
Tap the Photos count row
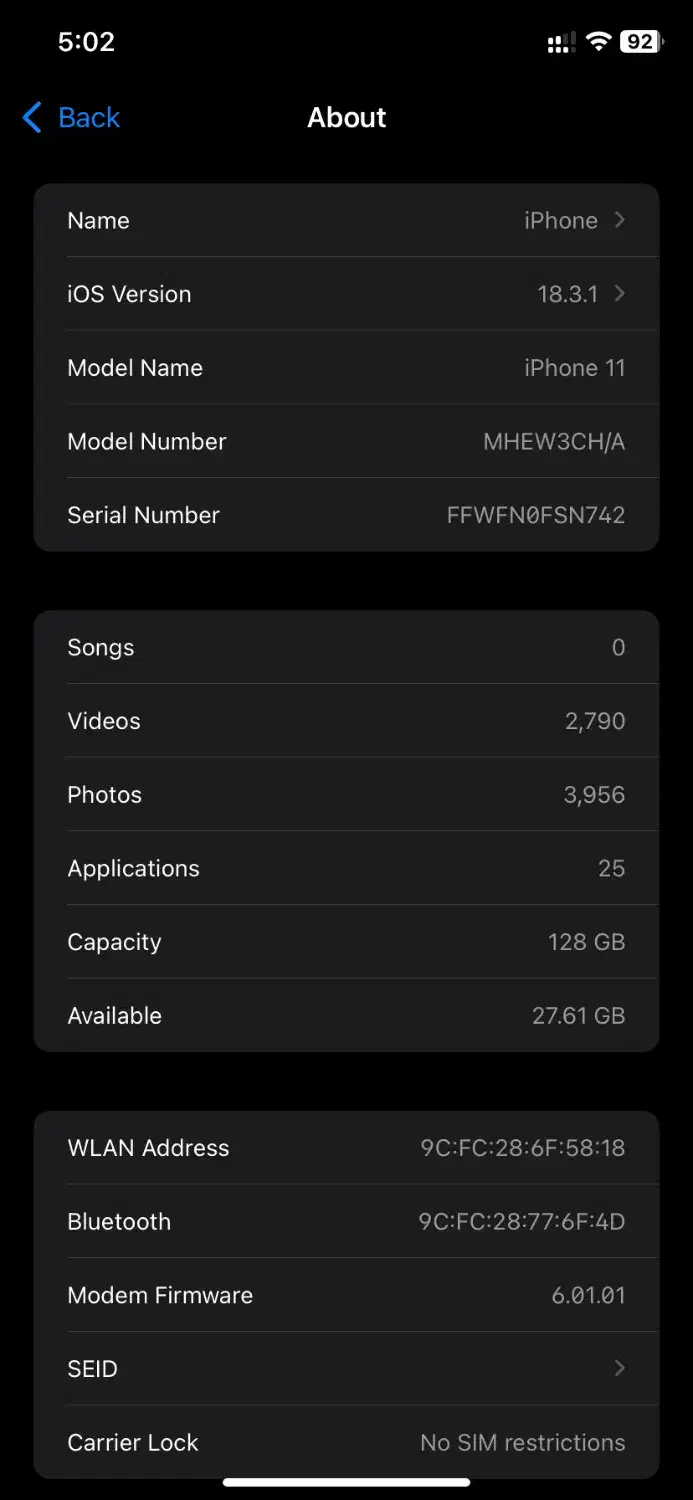click(346, 795)
